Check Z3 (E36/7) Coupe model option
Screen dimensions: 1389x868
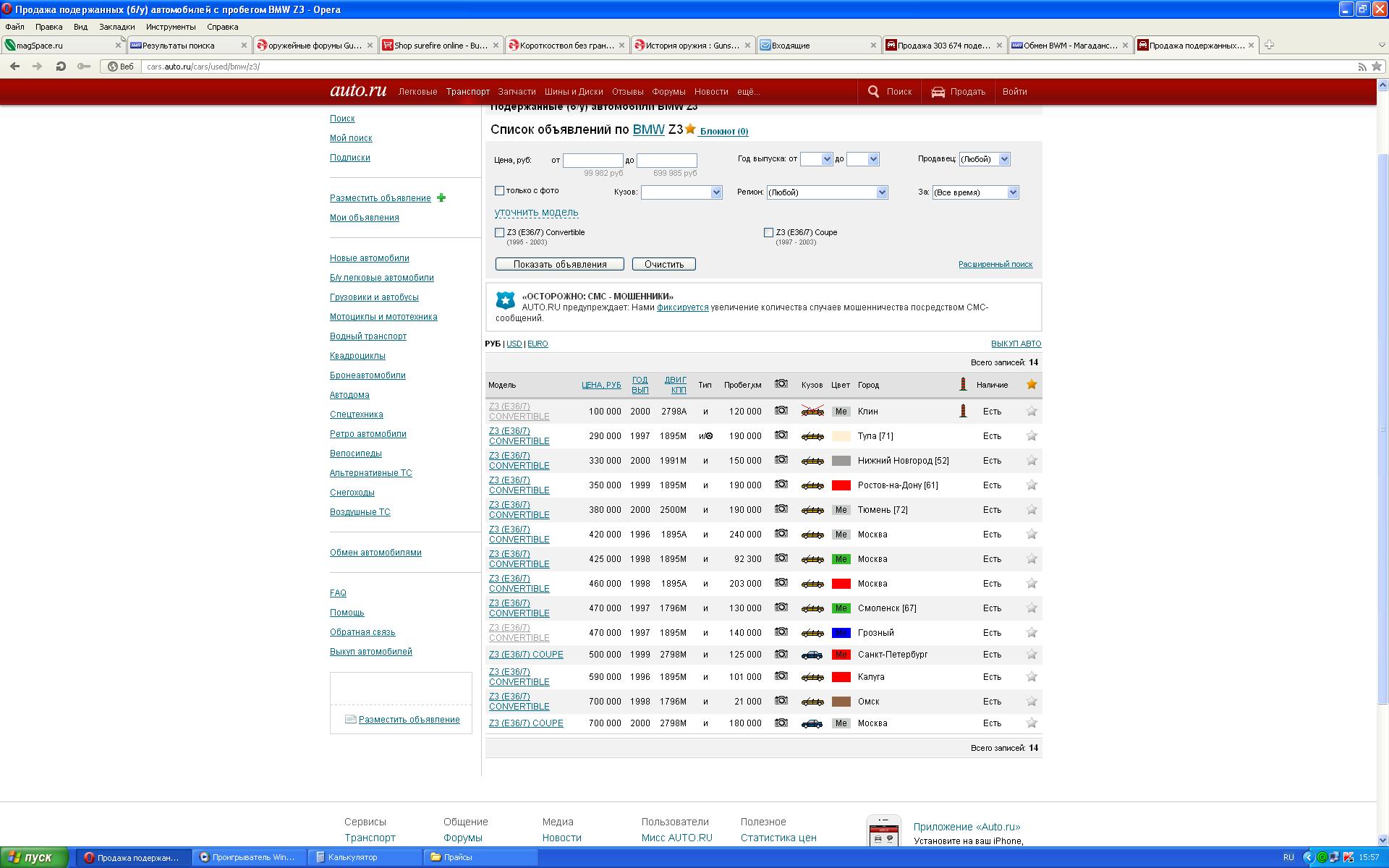click(768, 233)
